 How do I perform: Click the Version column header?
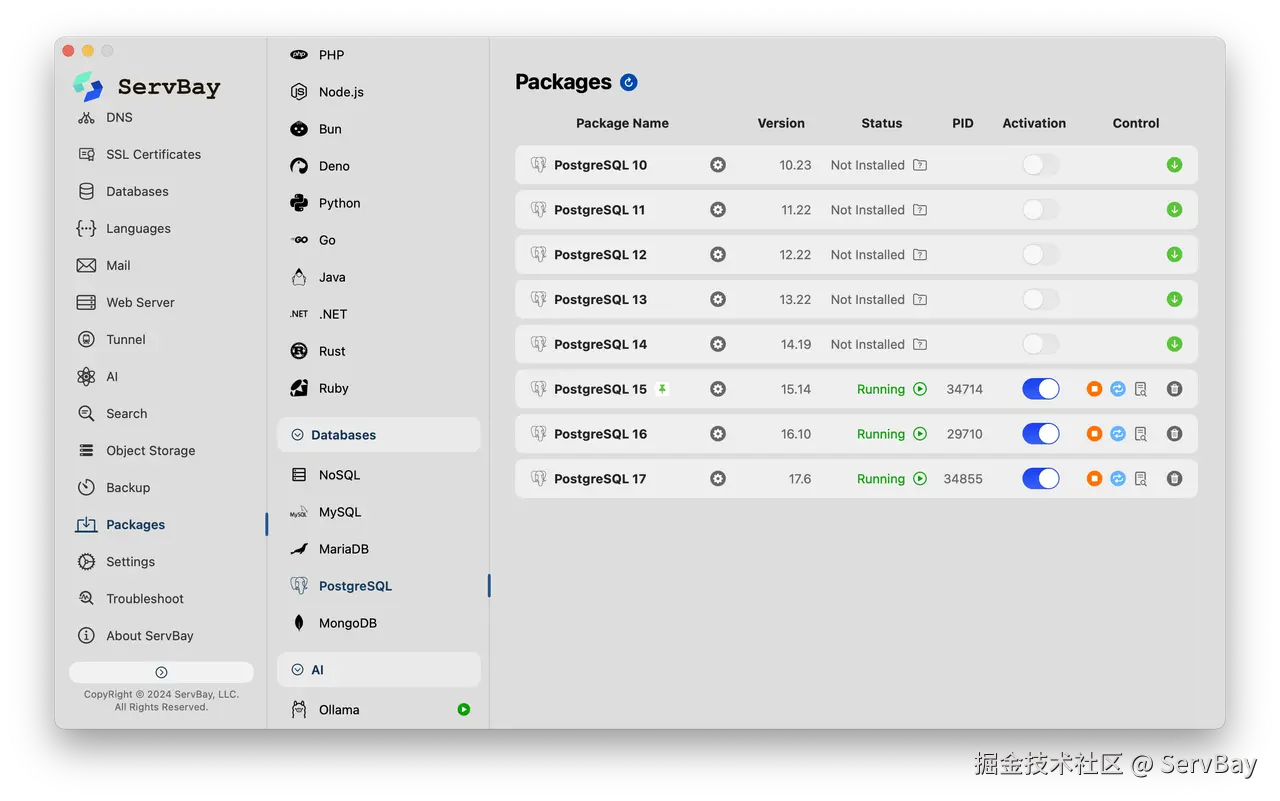[x=781, y=123]
